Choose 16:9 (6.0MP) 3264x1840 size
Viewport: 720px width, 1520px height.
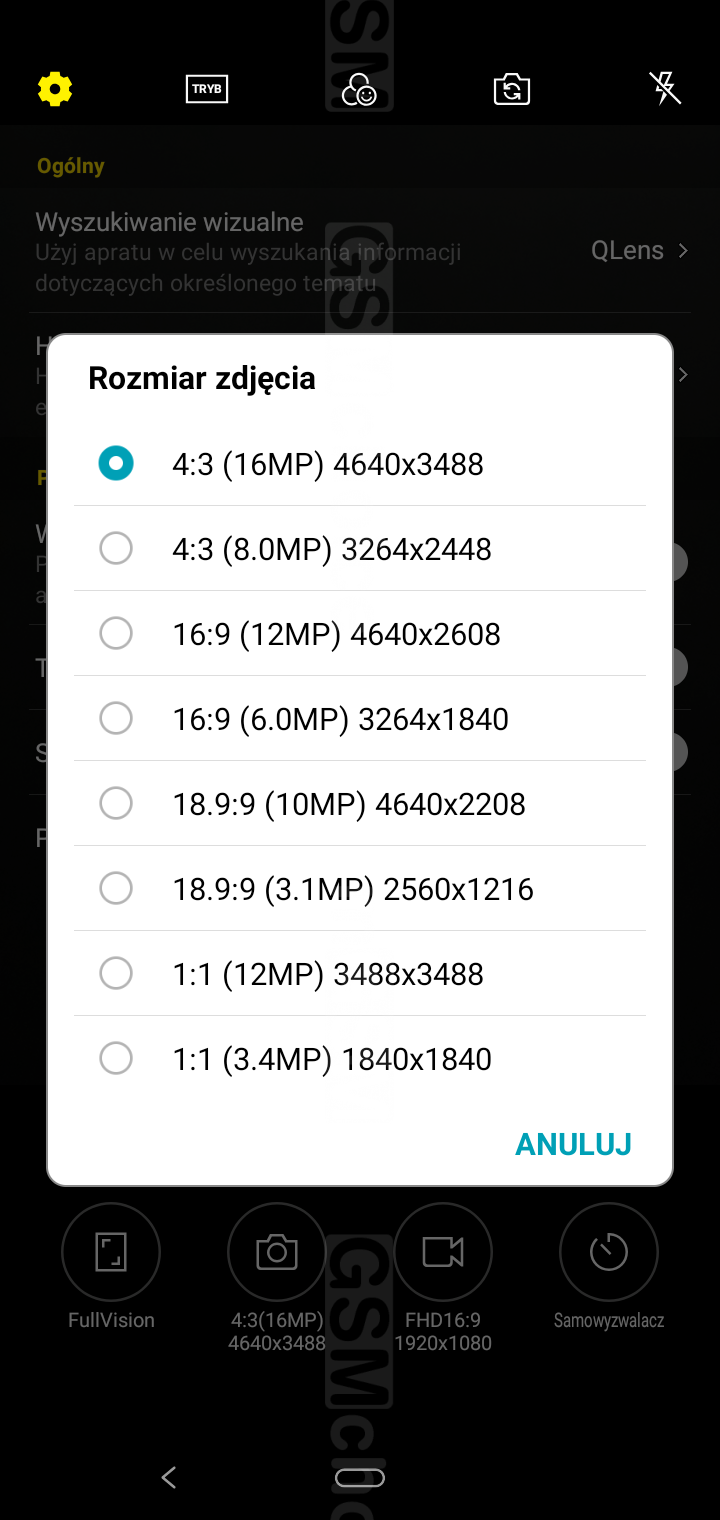(340, 719)
